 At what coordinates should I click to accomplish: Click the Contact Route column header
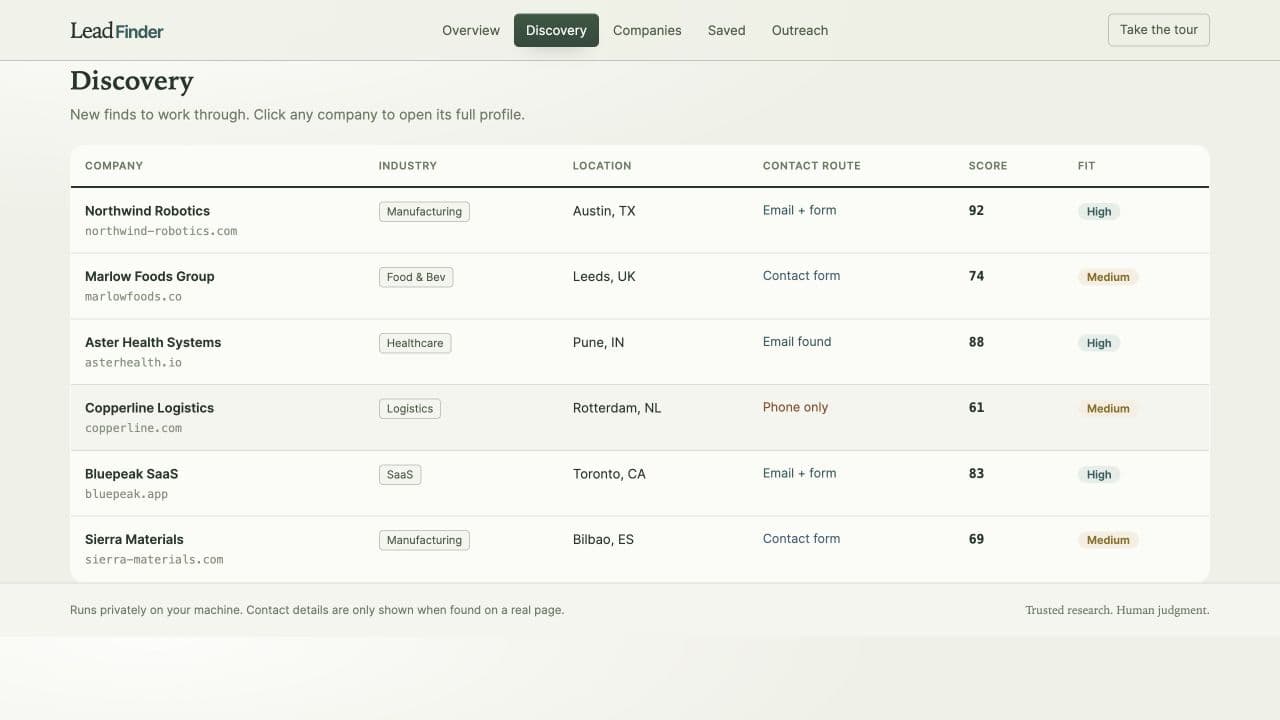[811, 166]
